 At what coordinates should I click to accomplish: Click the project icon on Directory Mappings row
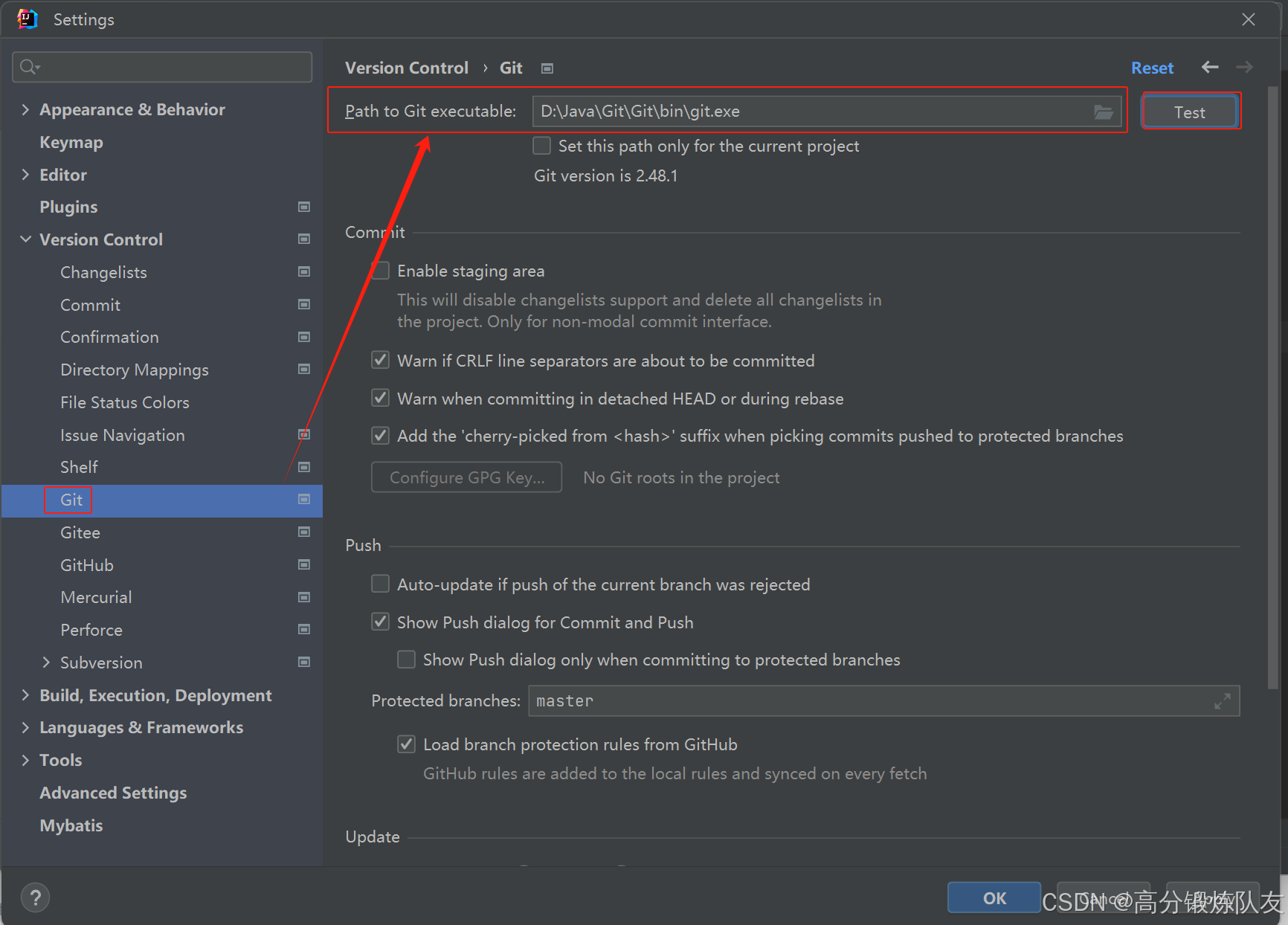coord(304,369)
